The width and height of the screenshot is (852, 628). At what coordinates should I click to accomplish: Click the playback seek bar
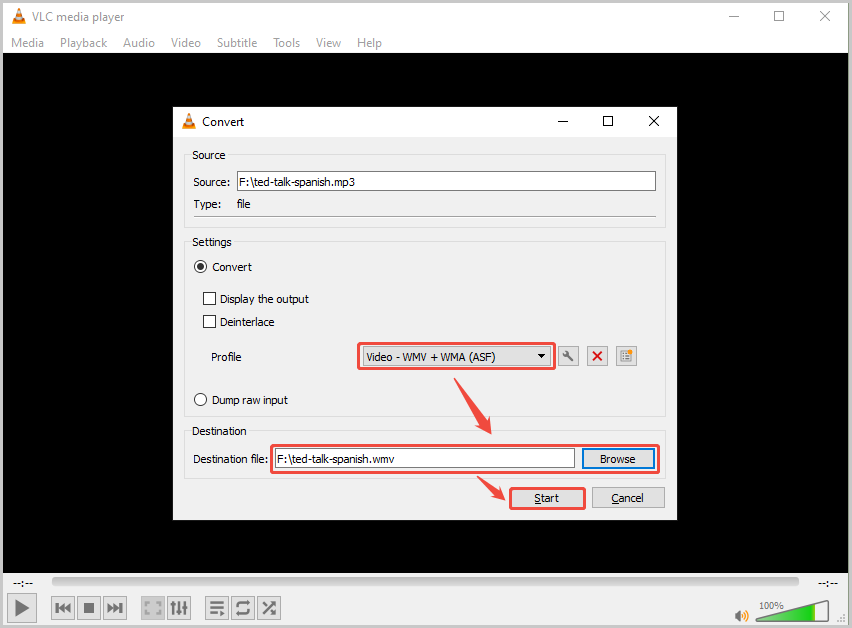[x=425, y=582]
